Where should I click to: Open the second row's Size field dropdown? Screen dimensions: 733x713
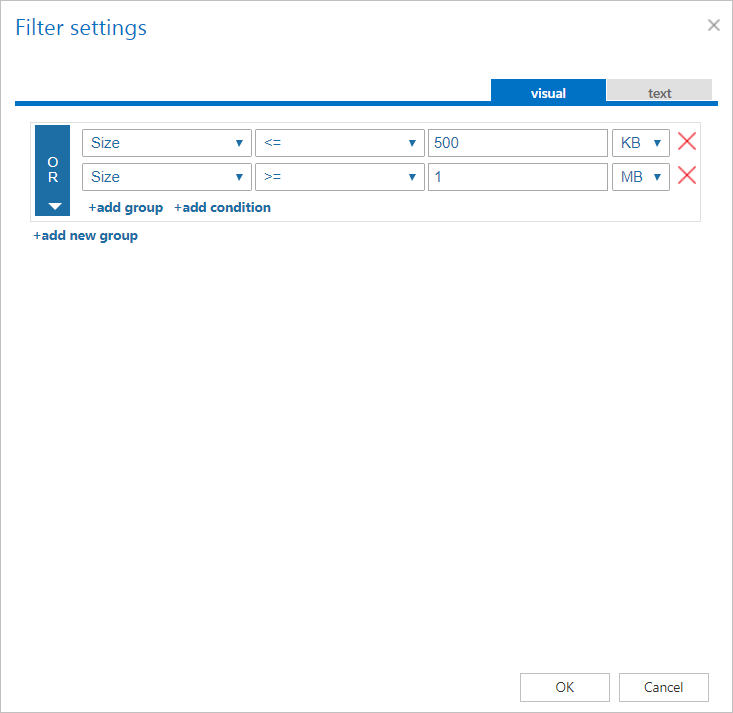(x=167, y=177)
